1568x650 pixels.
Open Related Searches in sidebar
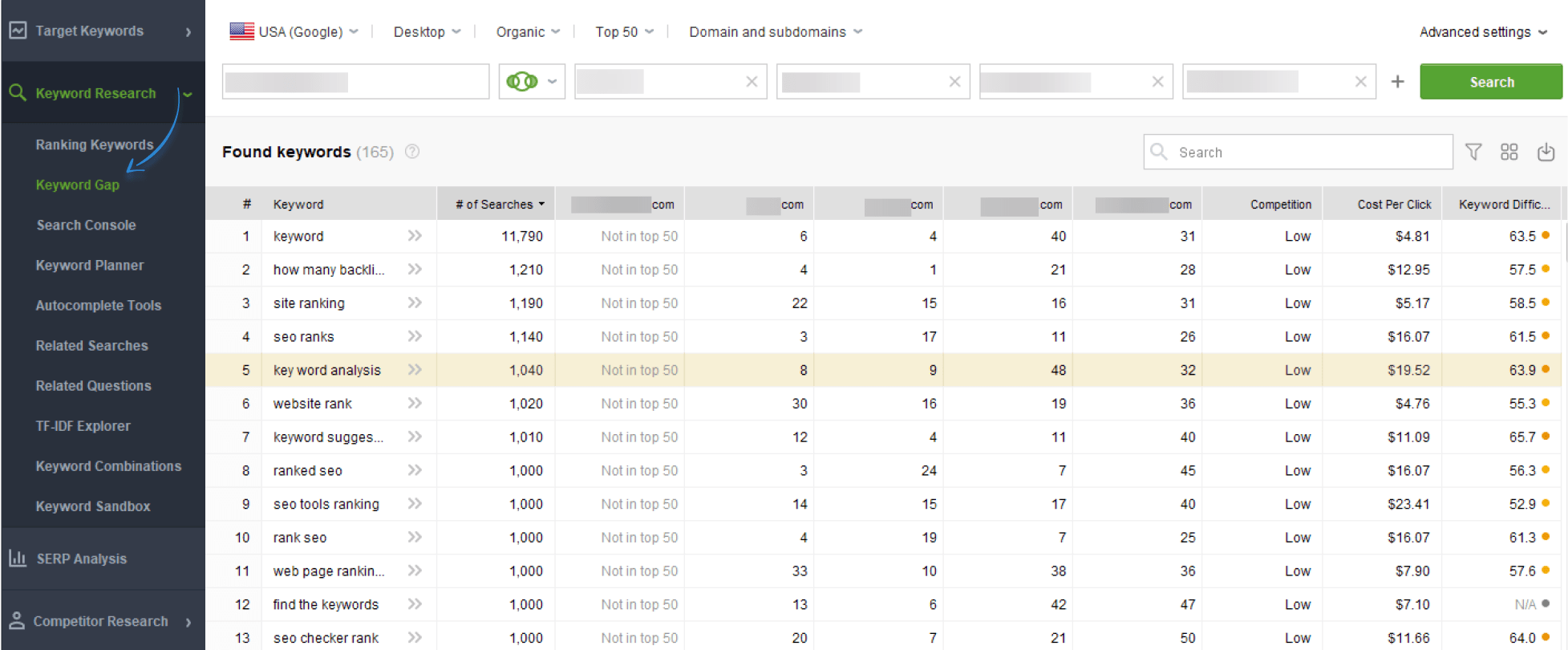[92, 345]
